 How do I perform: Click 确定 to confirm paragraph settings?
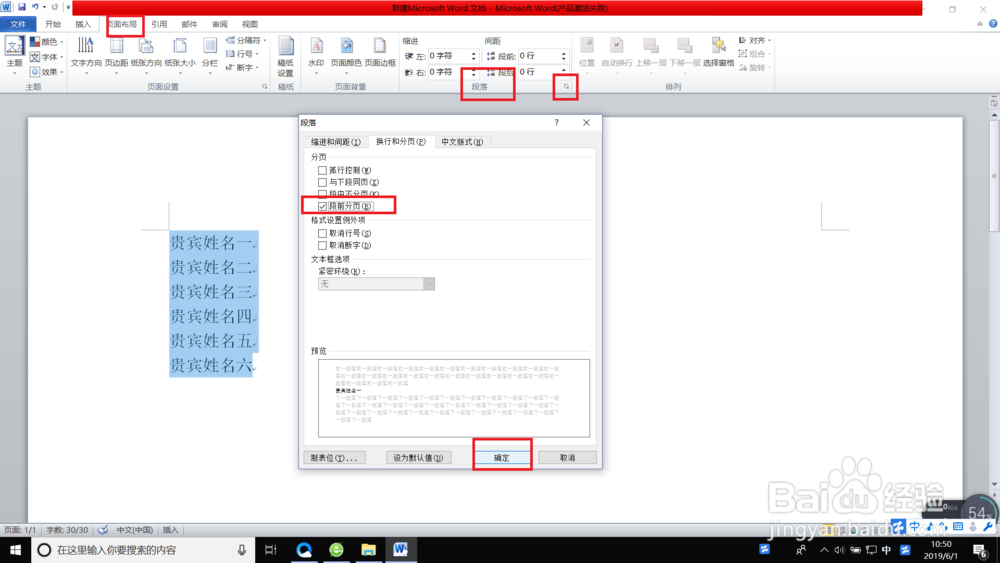[502, 458]
